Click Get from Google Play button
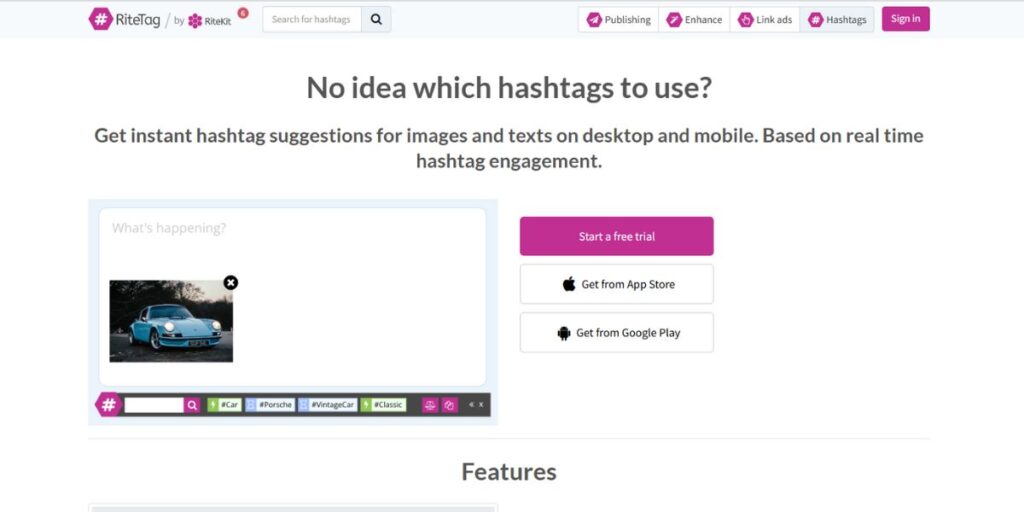The image size is (1024, 512). coord(616,333)
